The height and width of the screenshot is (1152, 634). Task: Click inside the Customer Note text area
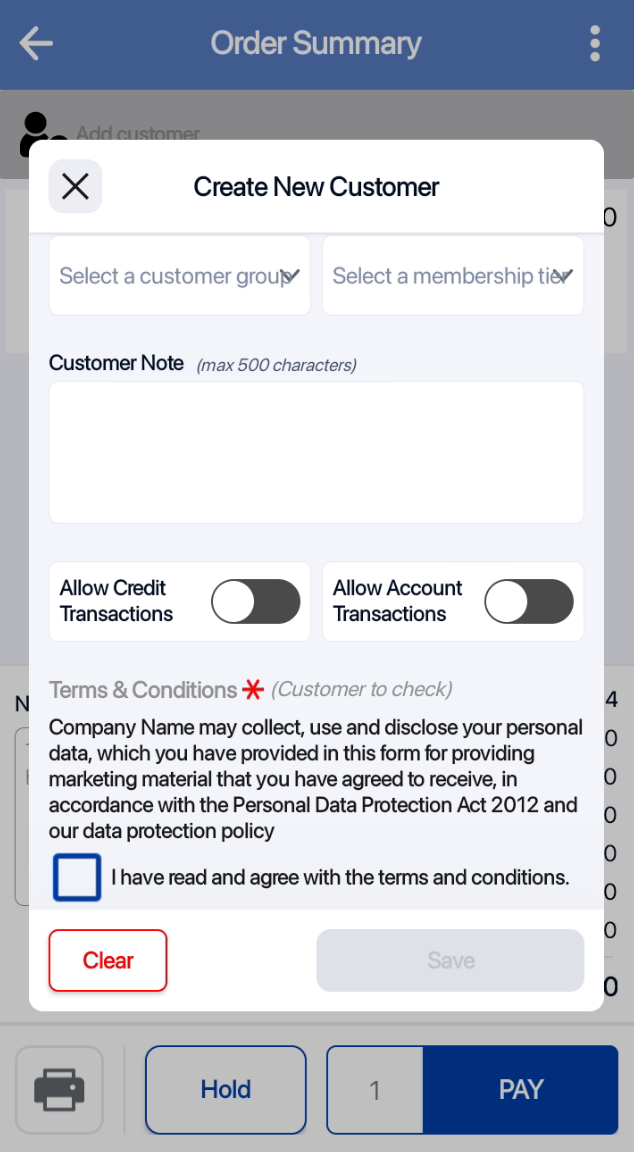(316, 452)
